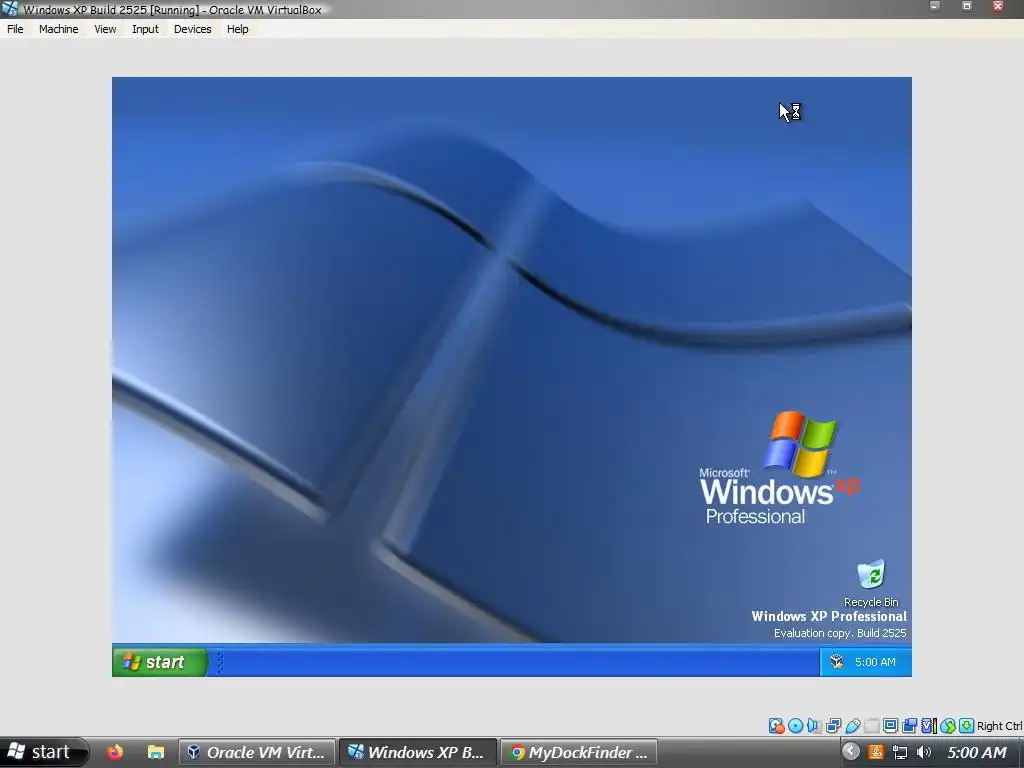Click the Right Ctrl host key label

[999, 726]
